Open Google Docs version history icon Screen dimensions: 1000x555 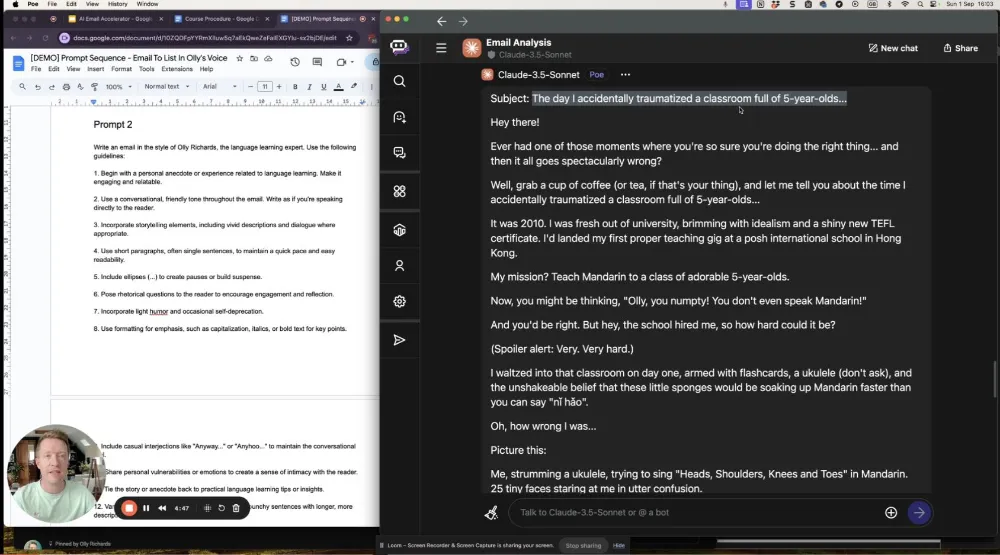295,62
